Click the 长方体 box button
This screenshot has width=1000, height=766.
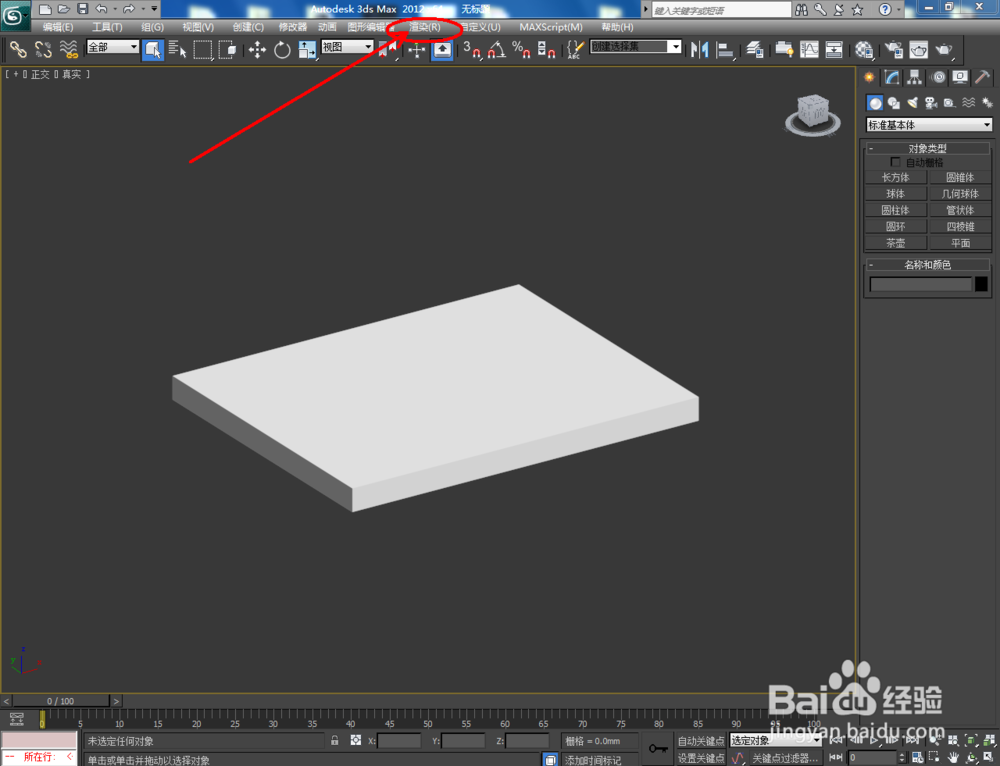pyautogui.click(x=895, y=177)
